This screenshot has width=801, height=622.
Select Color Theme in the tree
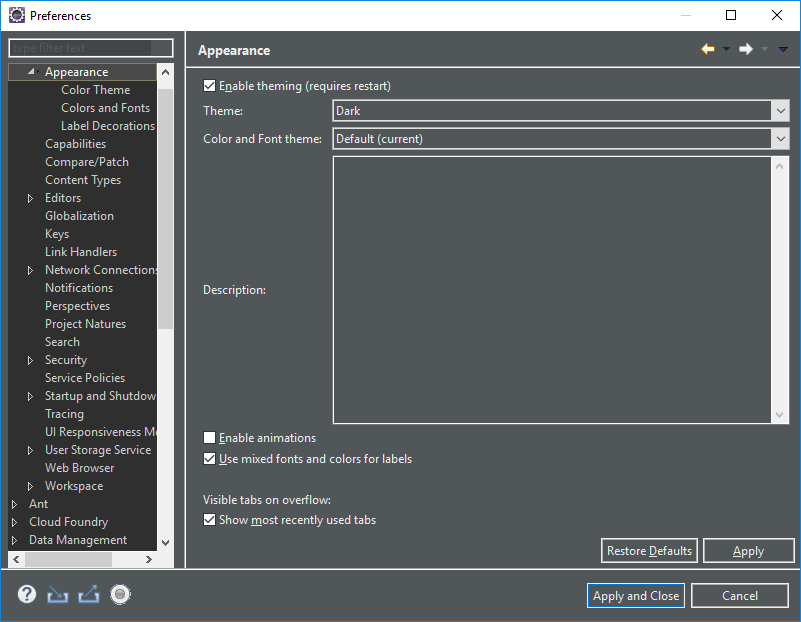coord(96,90)
